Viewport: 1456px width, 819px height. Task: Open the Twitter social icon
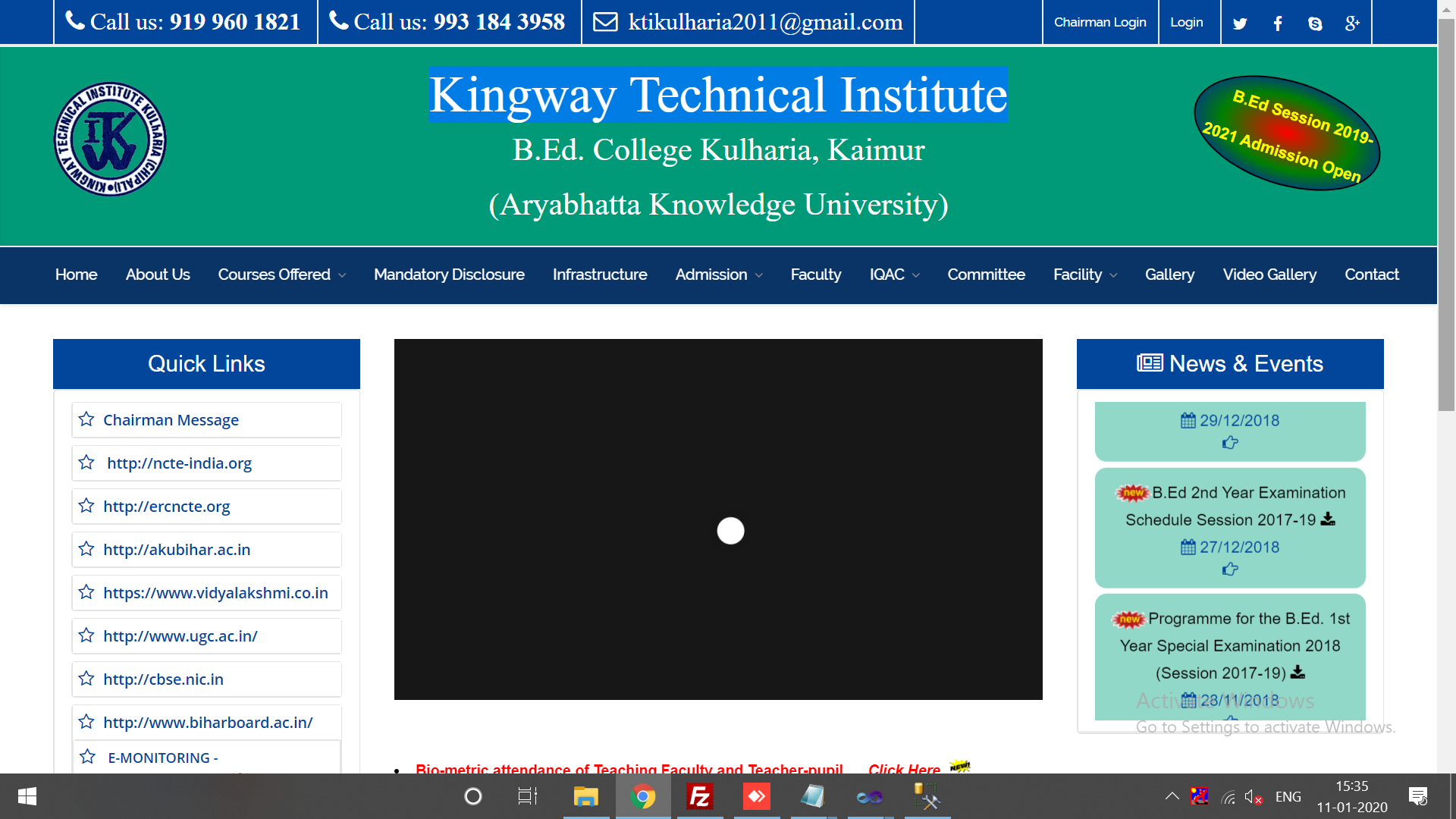click(x=1240, y=23)
